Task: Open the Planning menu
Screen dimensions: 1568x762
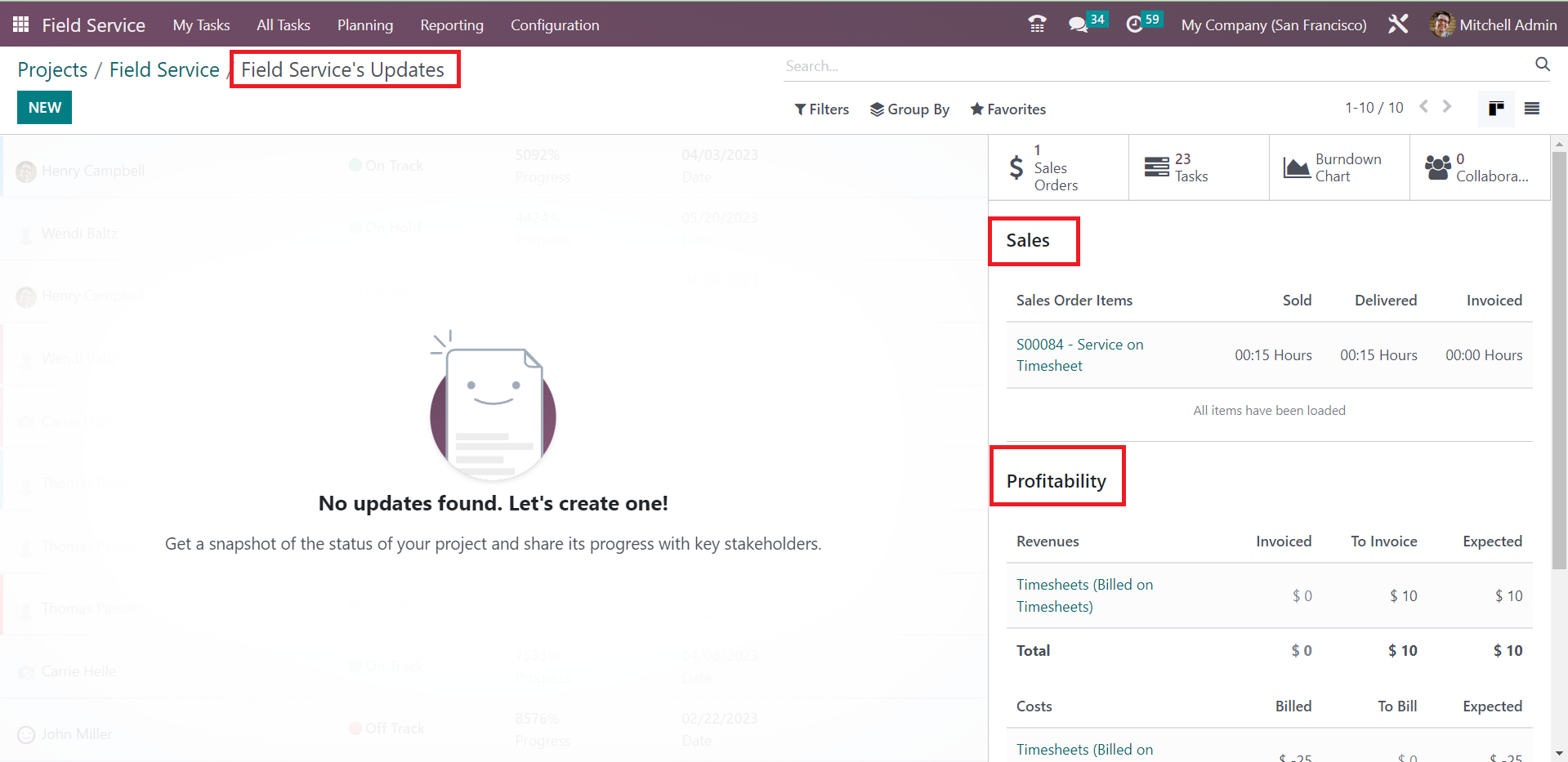Action: [x=365, y=25]
